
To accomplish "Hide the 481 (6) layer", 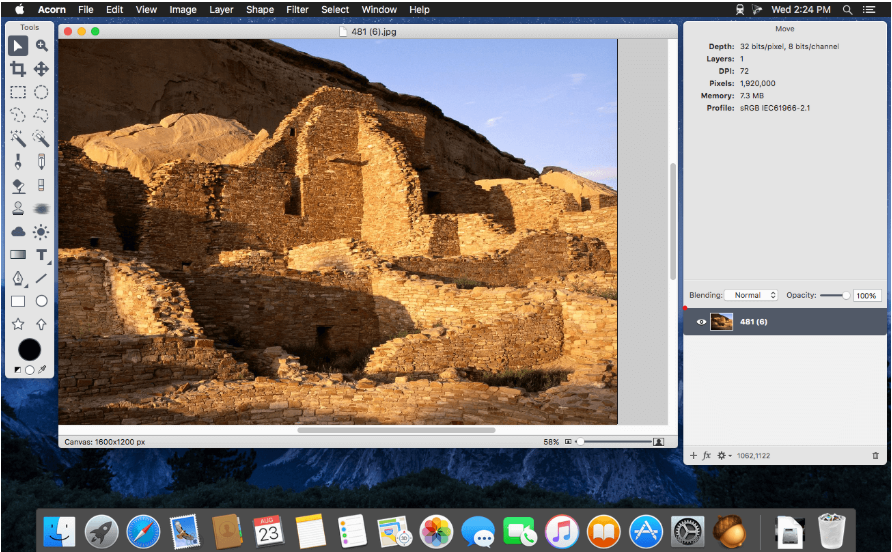I will tap(701, 321).
